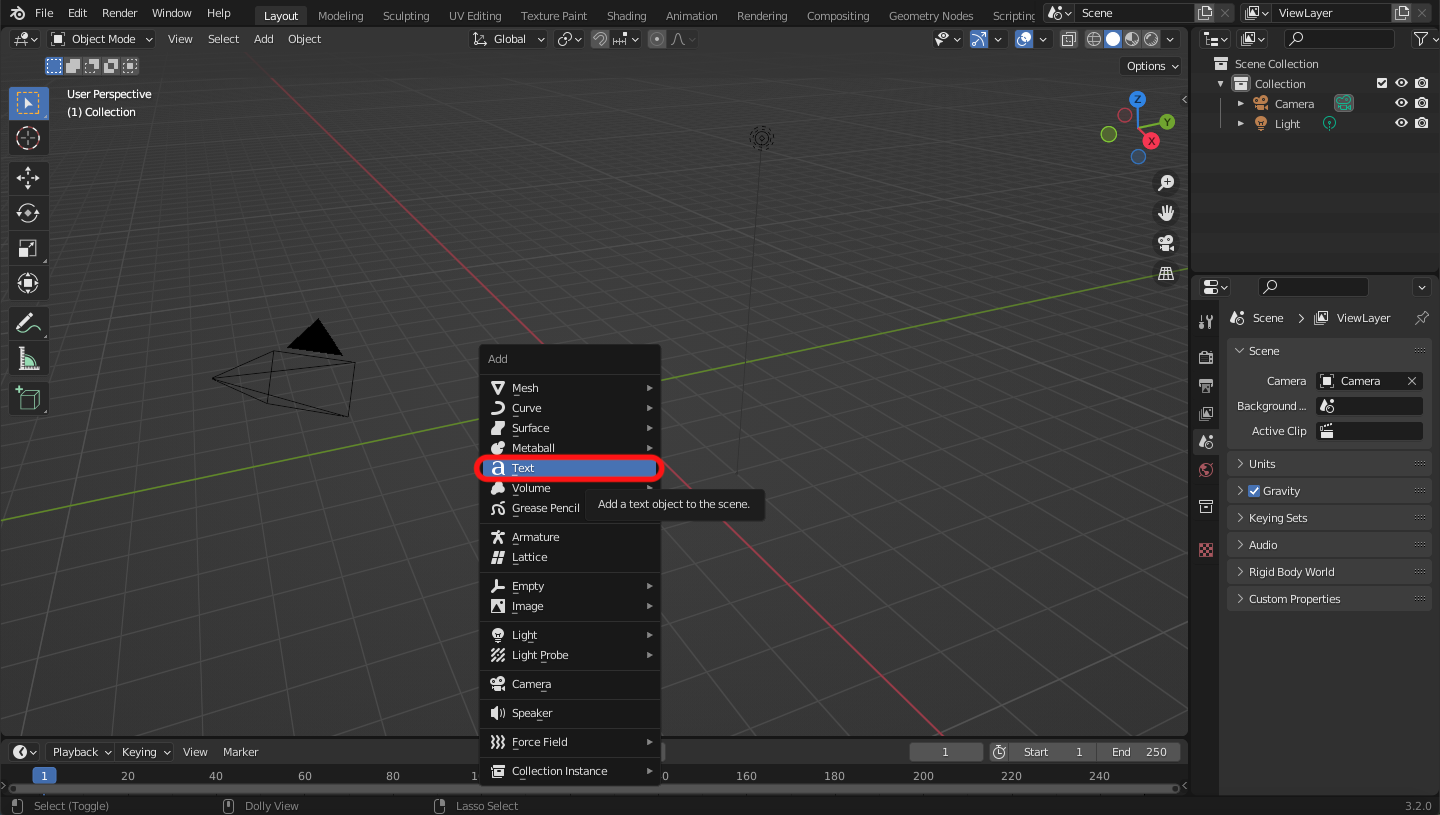
Task: Click the current frame marker 1
Action: tap(44, 775)
